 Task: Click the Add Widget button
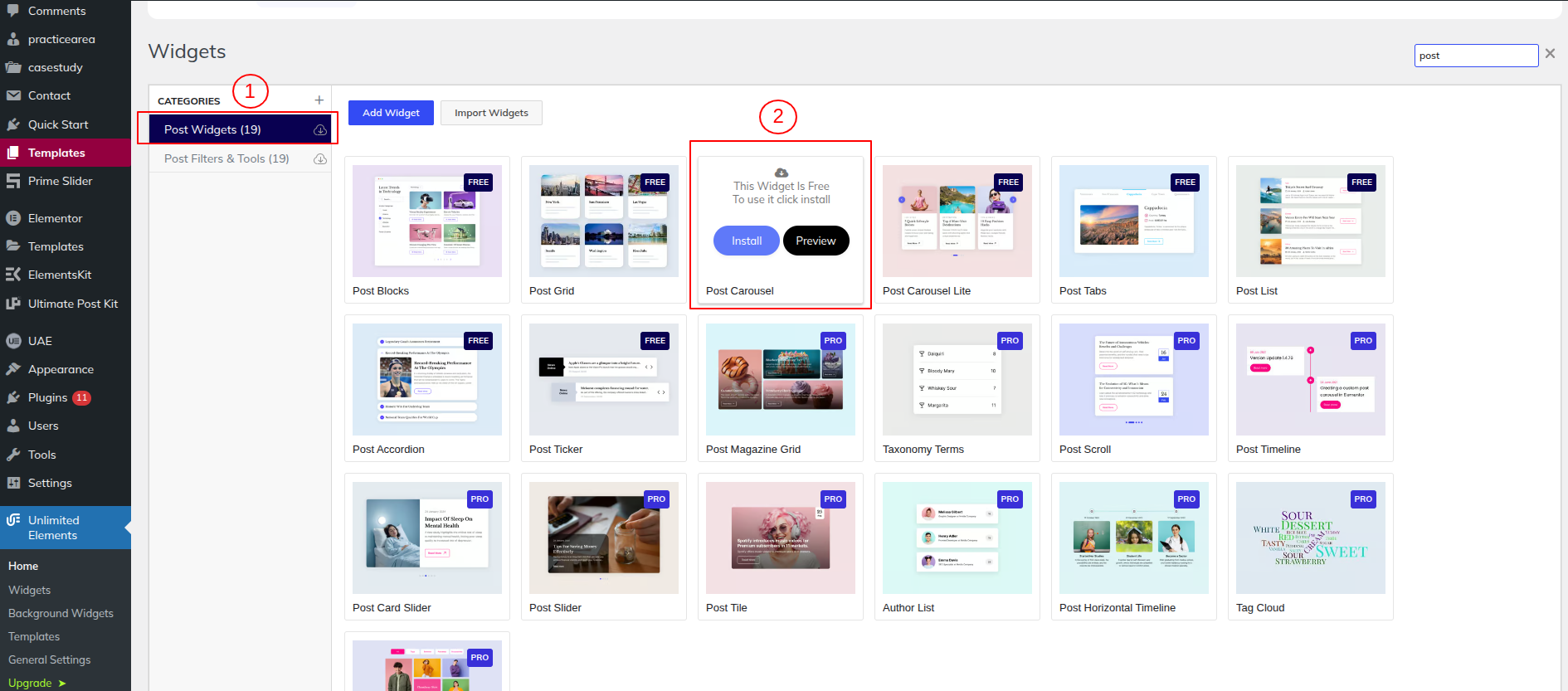coord(391,113)
